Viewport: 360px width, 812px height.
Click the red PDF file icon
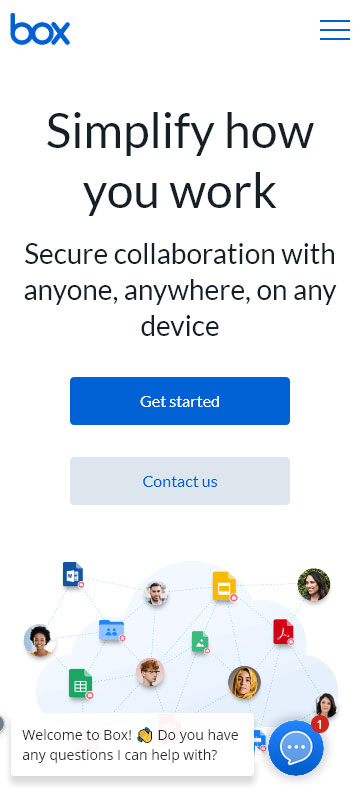tap(283, 632)
